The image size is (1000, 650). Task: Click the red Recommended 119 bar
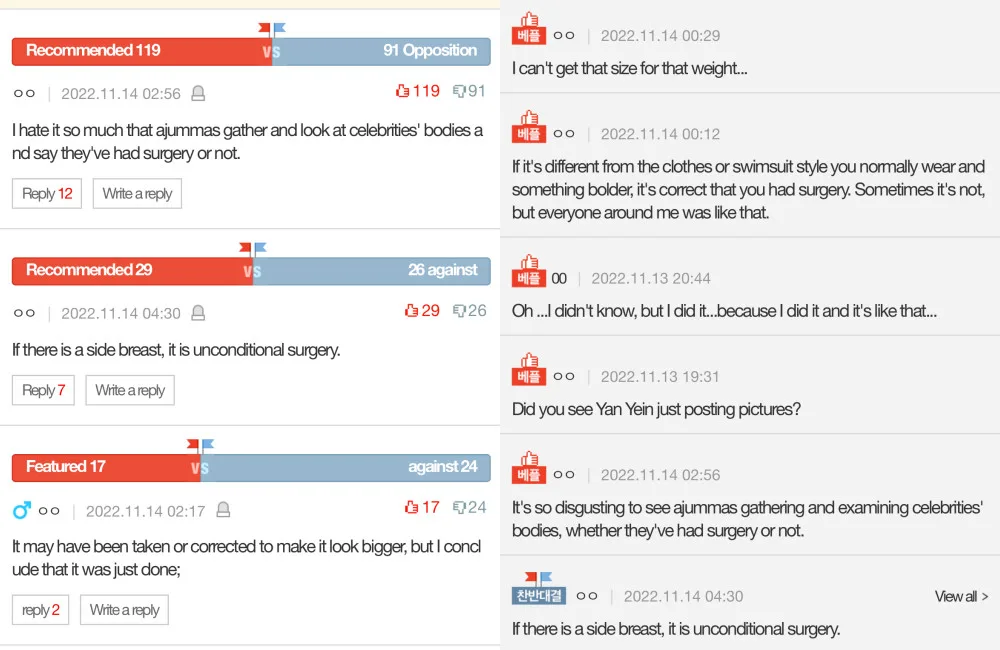(140, 51)
